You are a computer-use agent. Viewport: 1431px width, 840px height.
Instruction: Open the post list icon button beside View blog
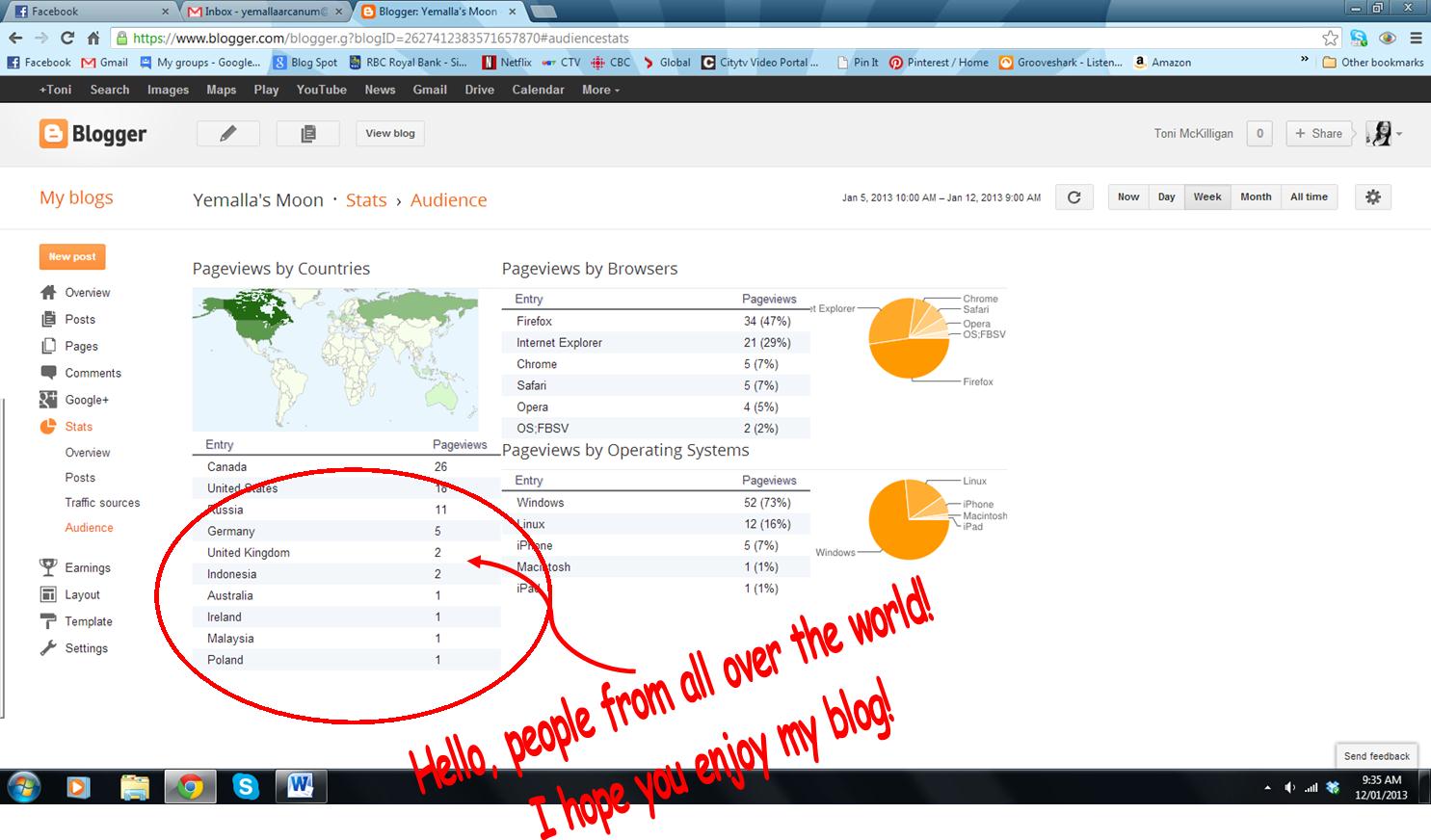308,134
